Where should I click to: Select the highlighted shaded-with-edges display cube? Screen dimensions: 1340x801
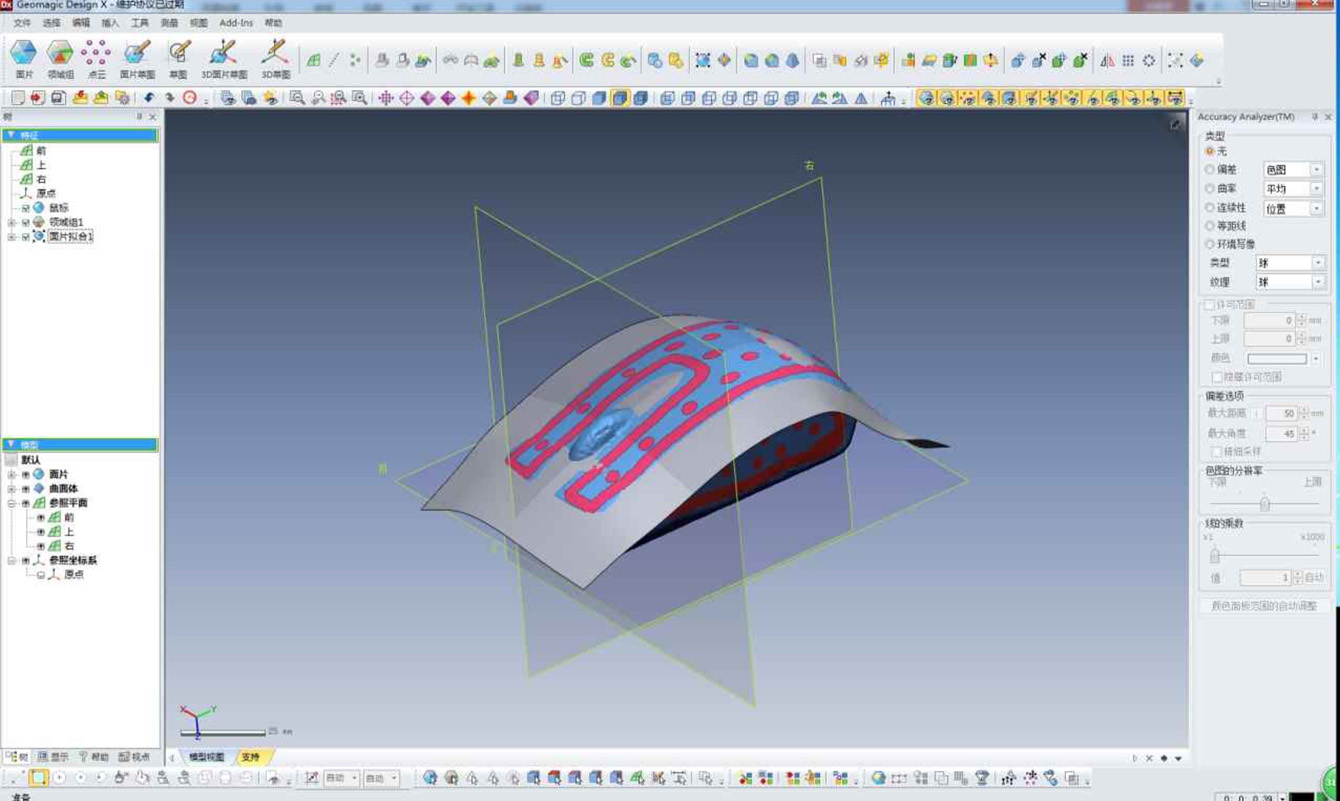click(x=620, y=98)
